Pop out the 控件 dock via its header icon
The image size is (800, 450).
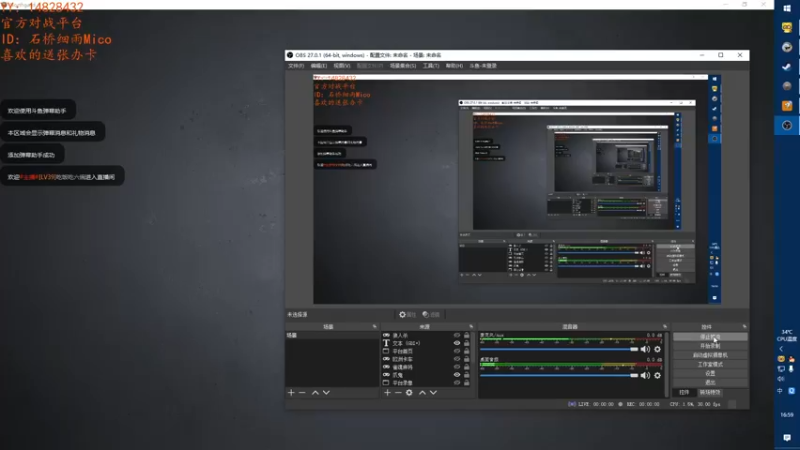click(744, 327)
